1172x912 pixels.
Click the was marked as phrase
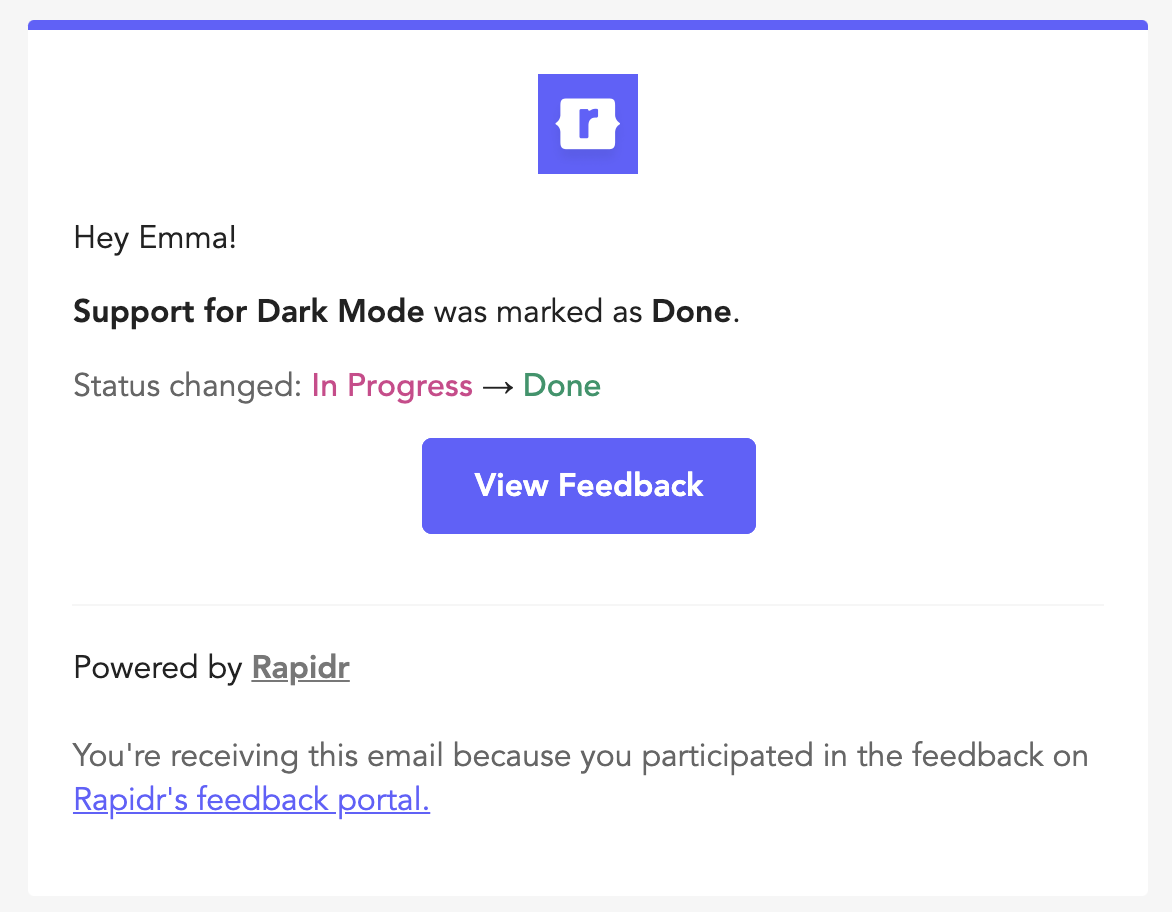(x=538, y=312)
